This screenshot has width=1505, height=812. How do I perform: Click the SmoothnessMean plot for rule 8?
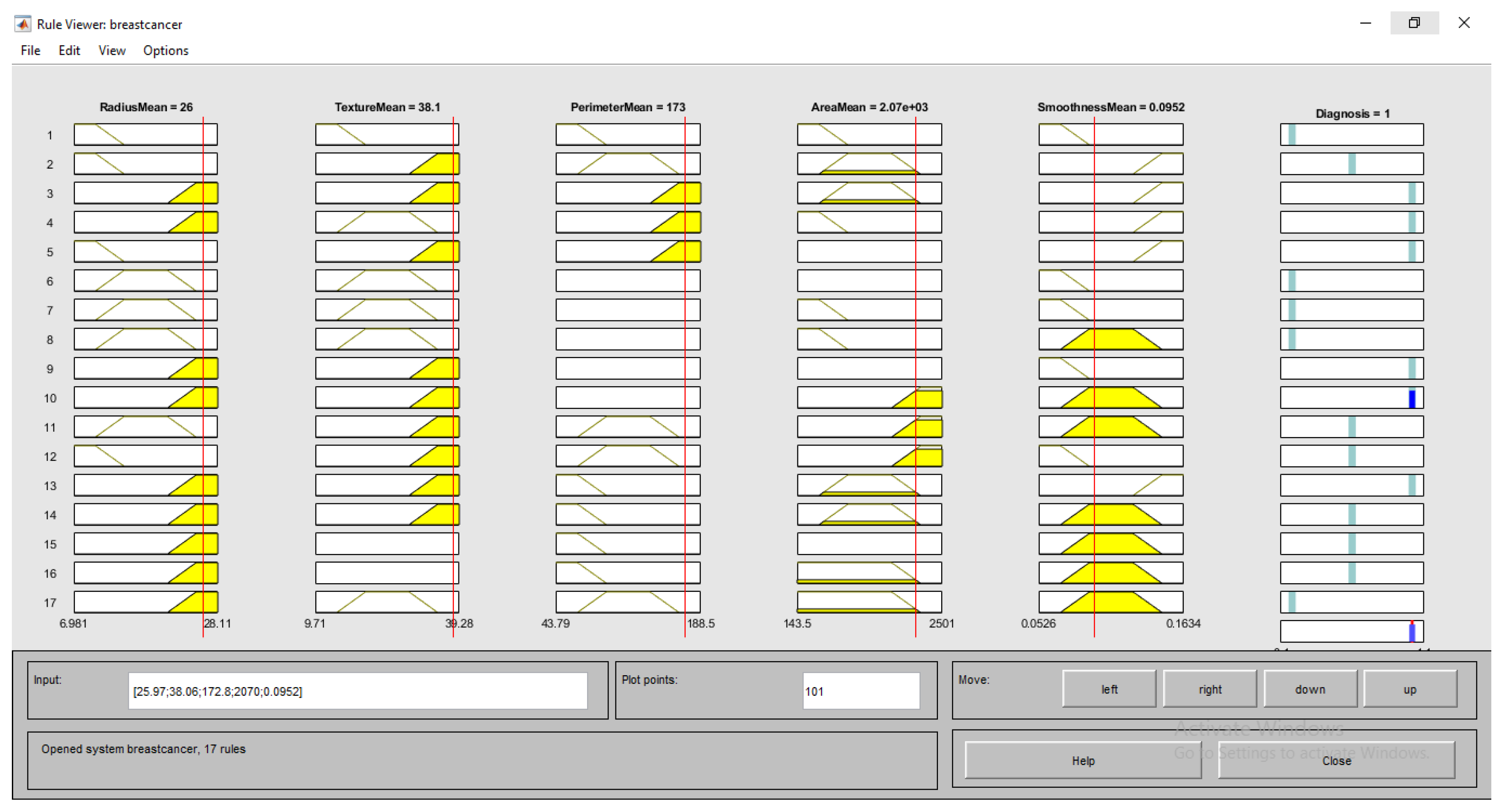(x=1111, y=339)
